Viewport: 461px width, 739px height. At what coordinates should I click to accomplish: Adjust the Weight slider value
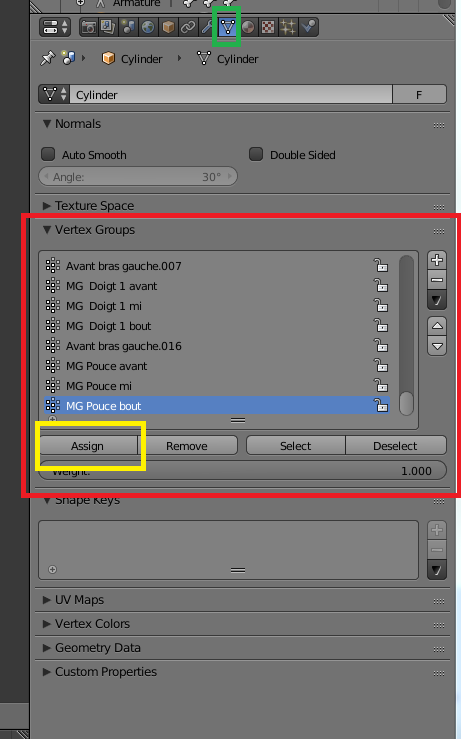coord(242,471)
